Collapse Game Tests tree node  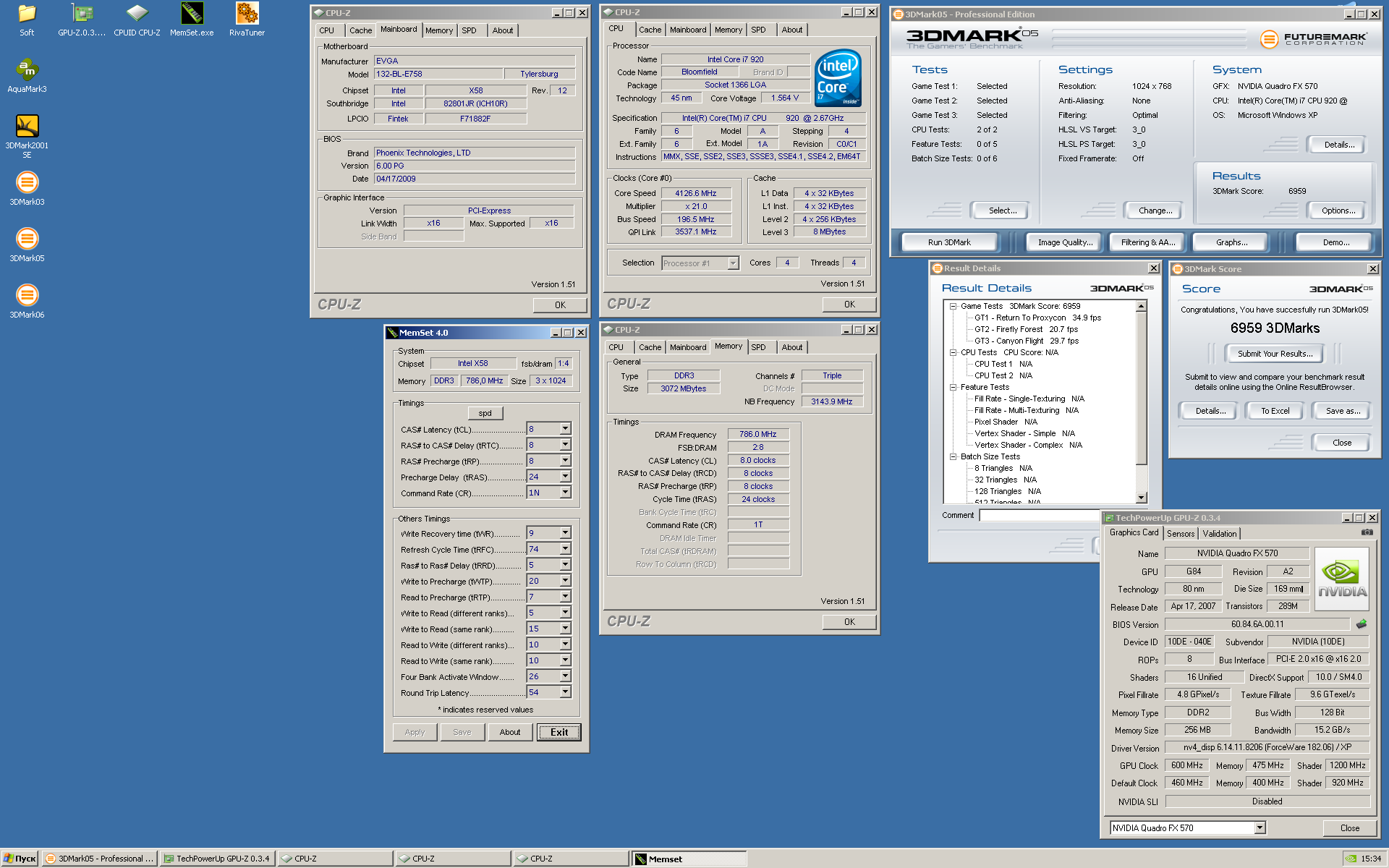tap(953, 306)
